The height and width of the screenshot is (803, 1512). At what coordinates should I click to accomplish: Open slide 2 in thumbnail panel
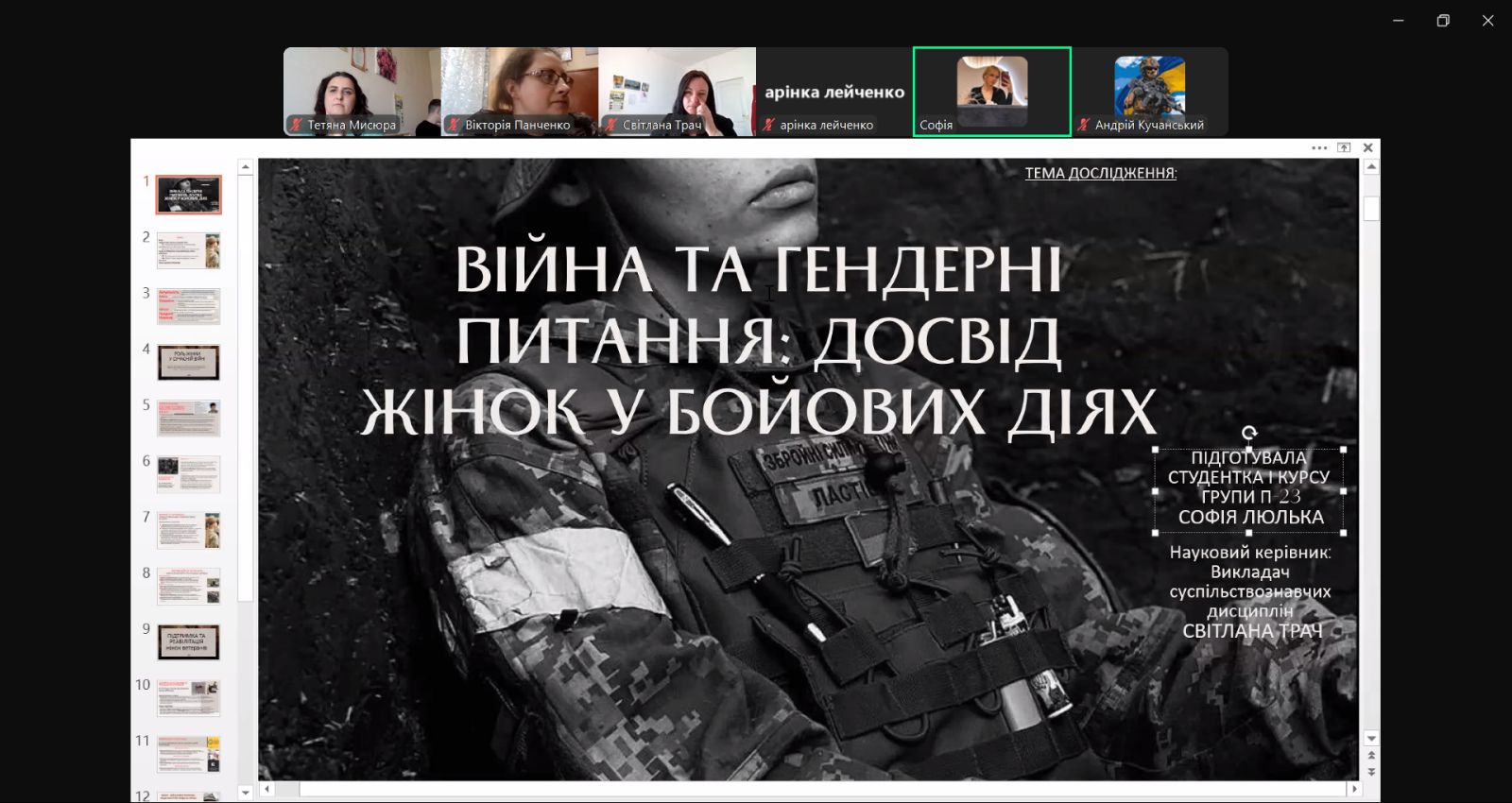pyautogui.click(x=188, y=250)
